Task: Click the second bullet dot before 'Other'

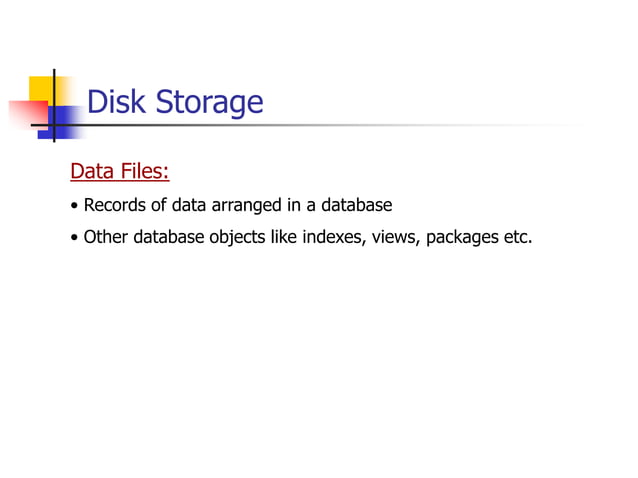Action: (74, 237)
